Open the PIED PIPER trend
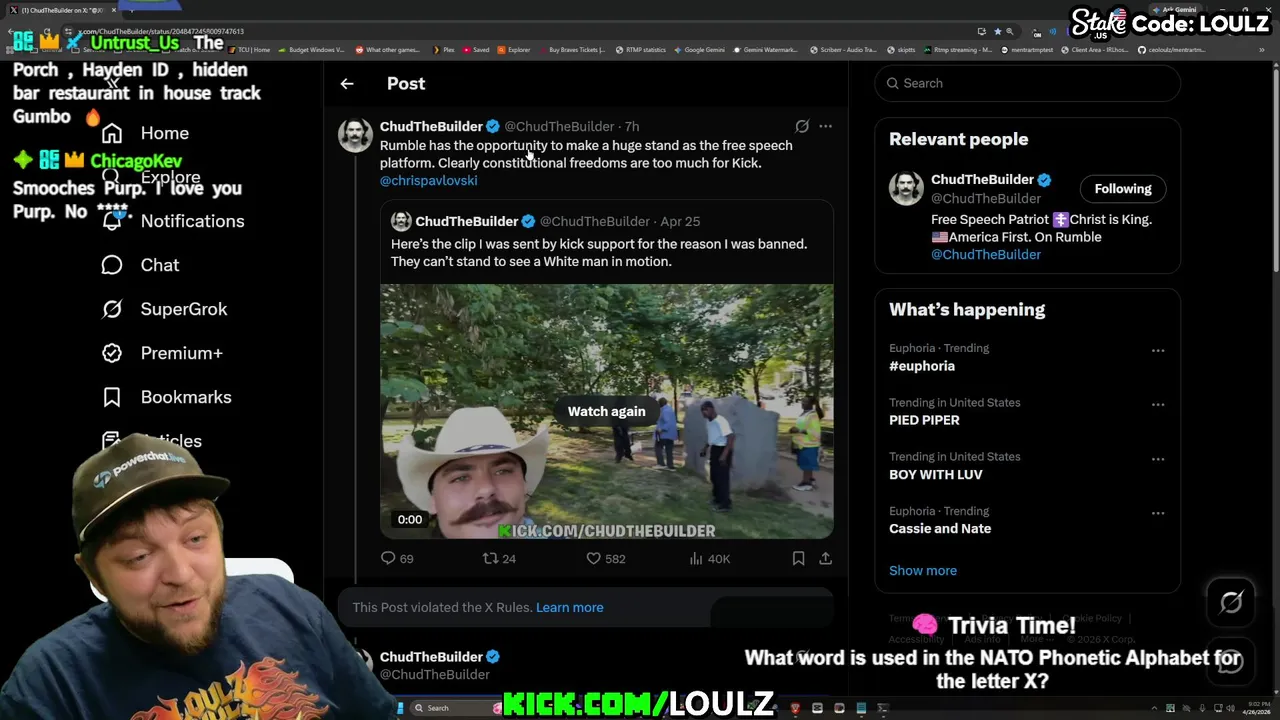Viewport: 1280px width, 720px height. 924,420
